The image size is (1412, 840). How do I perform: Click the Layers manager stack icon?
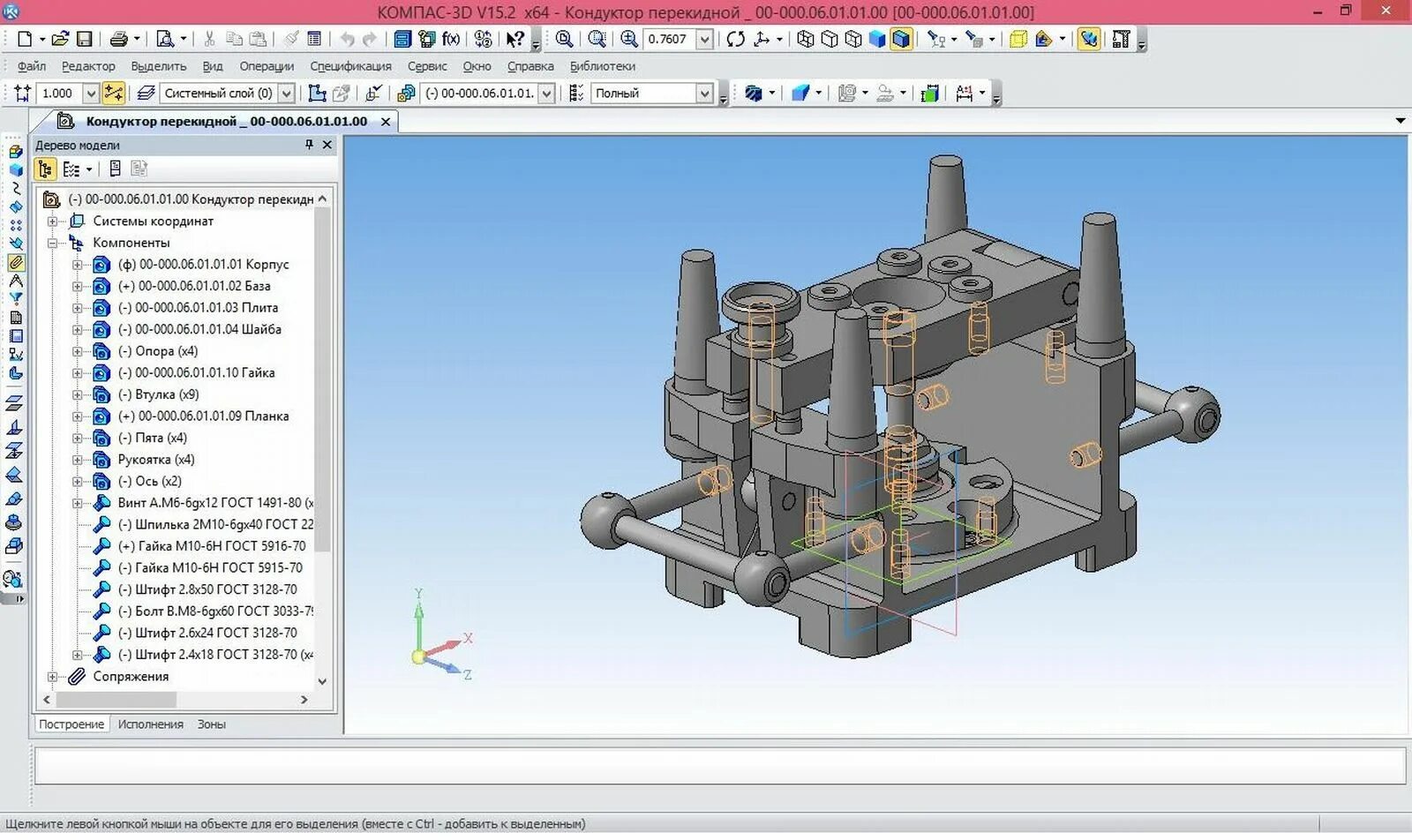(x=146, y=93)
